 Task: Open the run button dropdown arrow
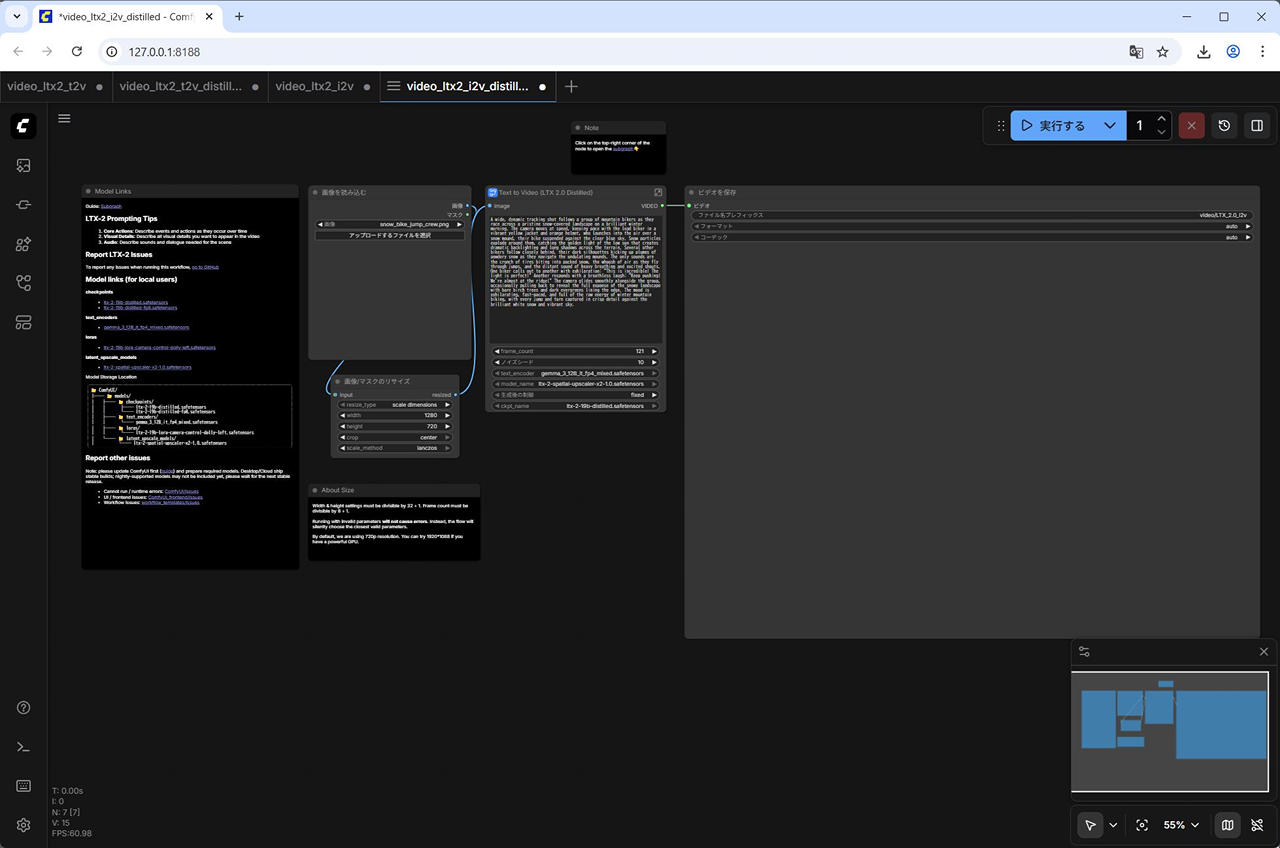tap(1109, 126)
